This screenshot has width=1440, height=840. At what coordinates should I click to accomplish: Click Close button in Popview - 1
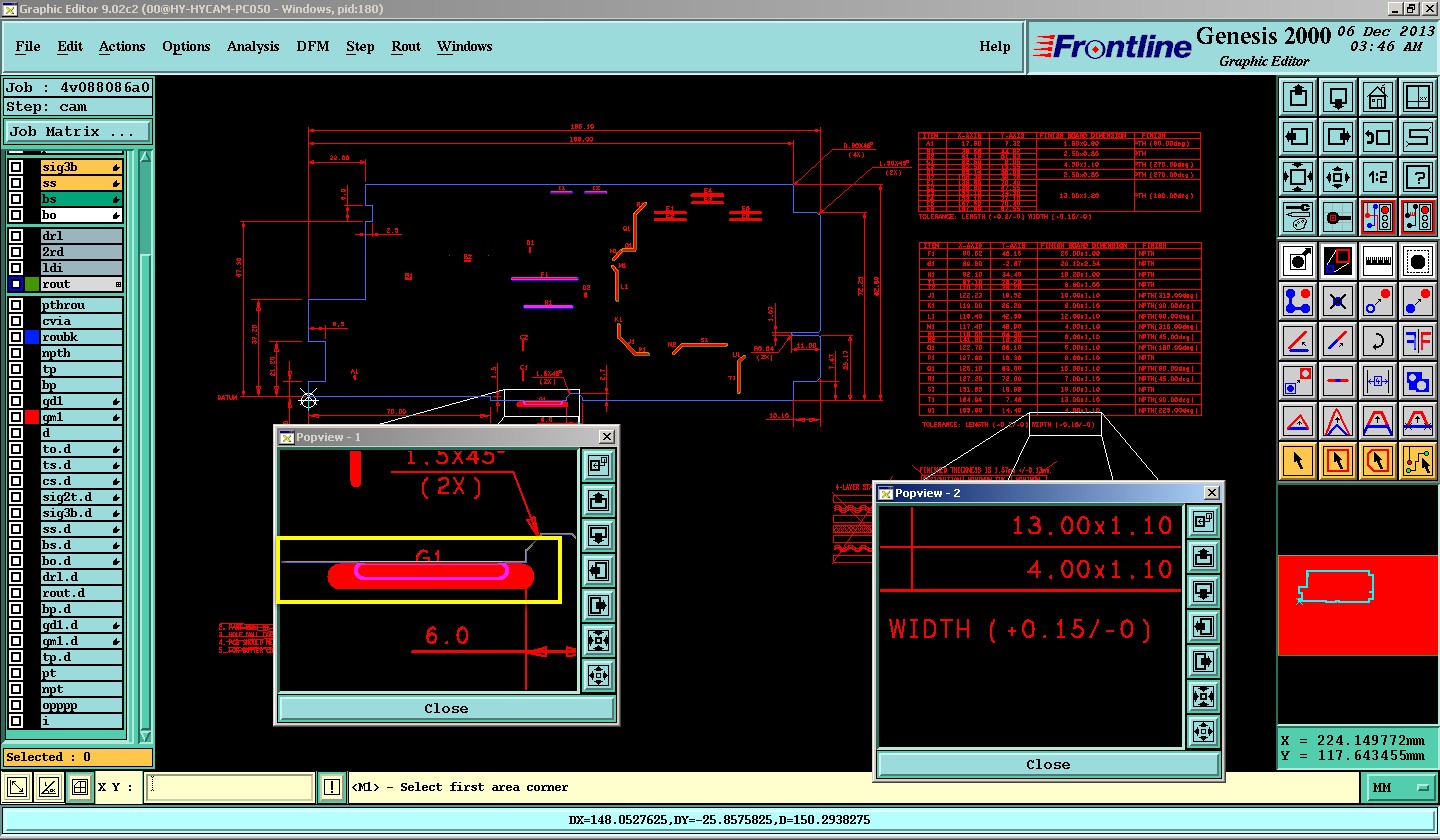pos(446,708)
